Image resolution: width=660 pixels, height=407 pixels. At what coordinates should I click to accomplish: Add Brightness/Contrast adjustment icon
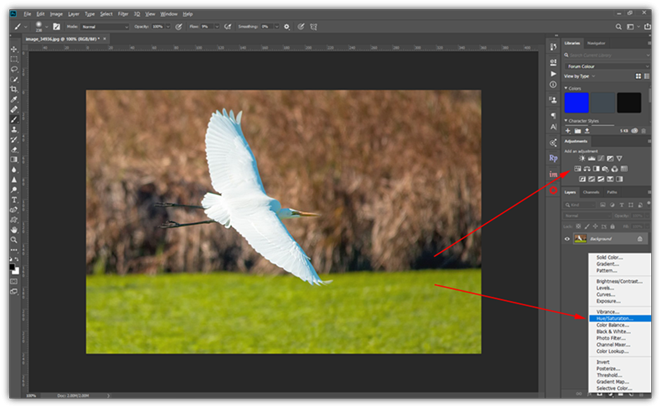point(582,158)
